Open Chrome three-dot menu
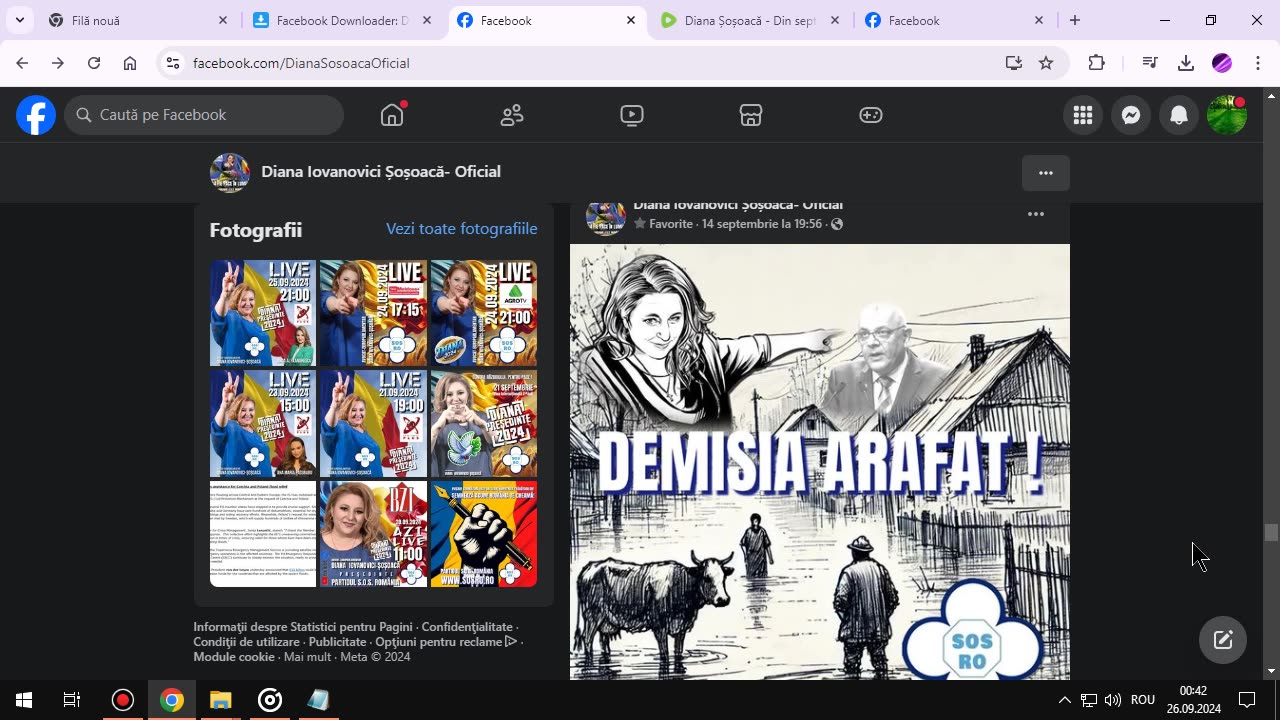1280x720 pixels. pos(1258,63)
